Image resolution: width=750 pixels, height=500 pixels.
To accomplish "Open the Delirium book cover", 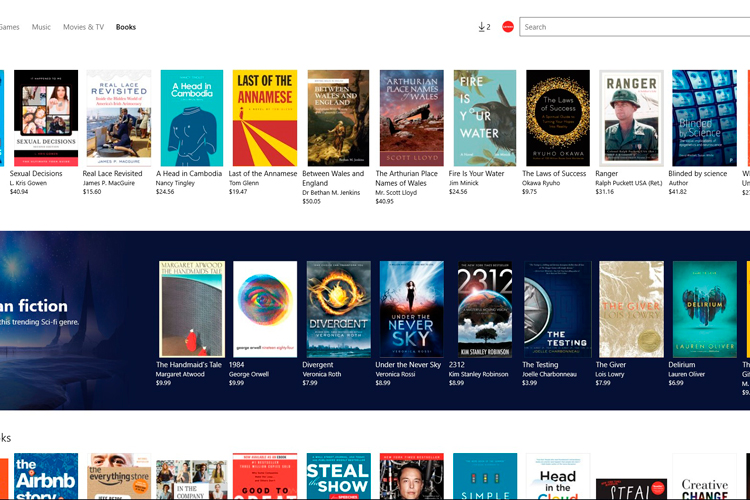I will (705, 309).
